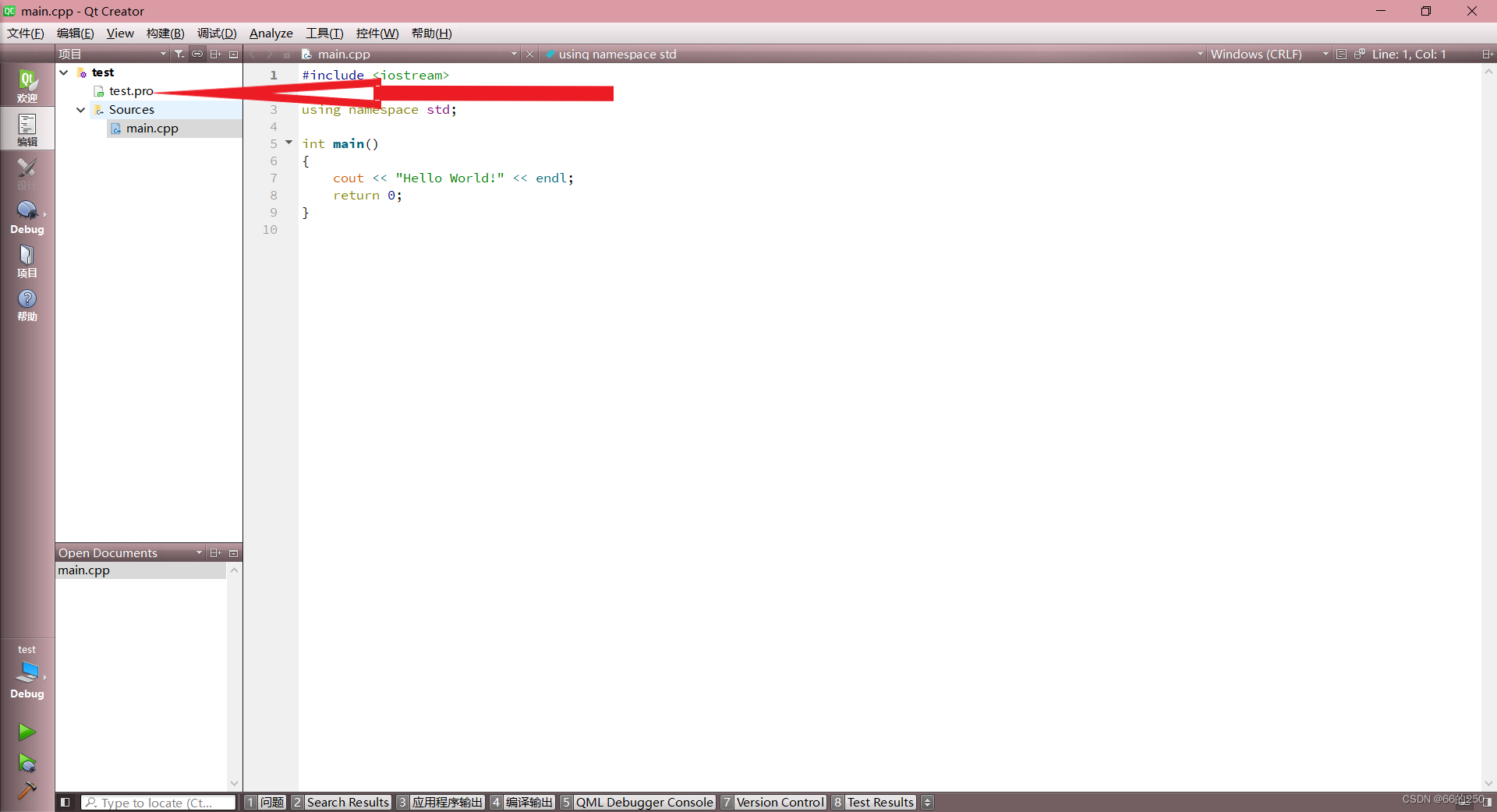Show the Search Results pane
1497x812 pixels.
coord(341,802)
